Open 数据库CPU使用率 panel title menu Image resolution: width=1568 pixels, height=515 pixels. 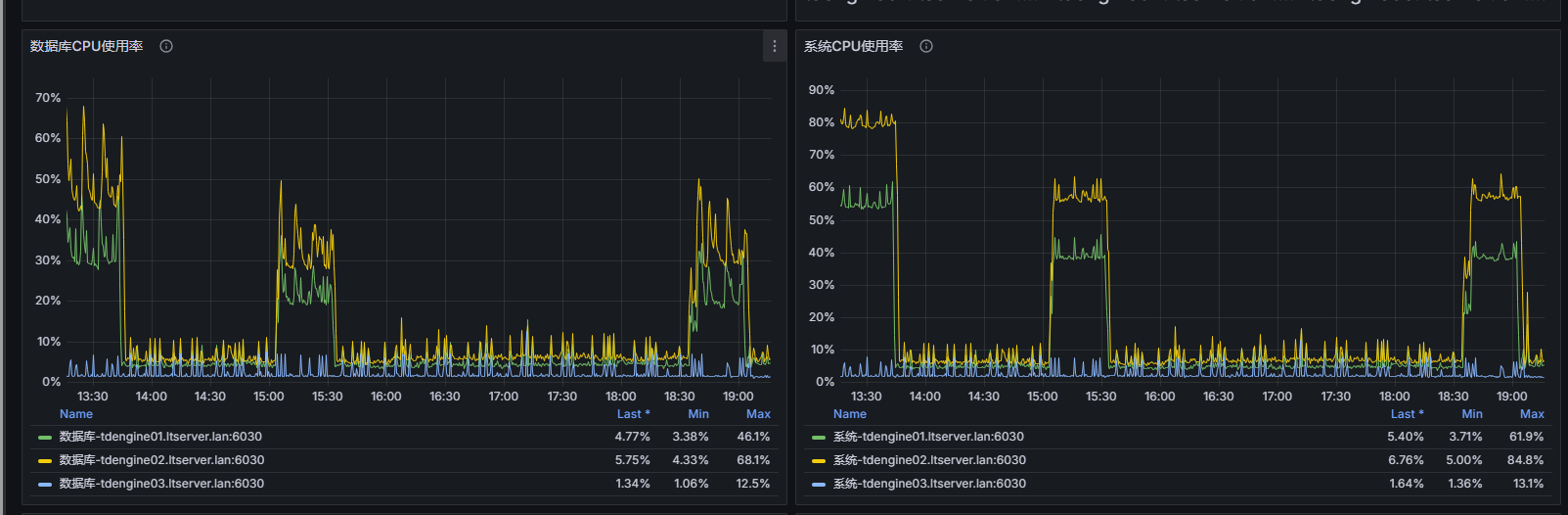[x=86, y=46]
